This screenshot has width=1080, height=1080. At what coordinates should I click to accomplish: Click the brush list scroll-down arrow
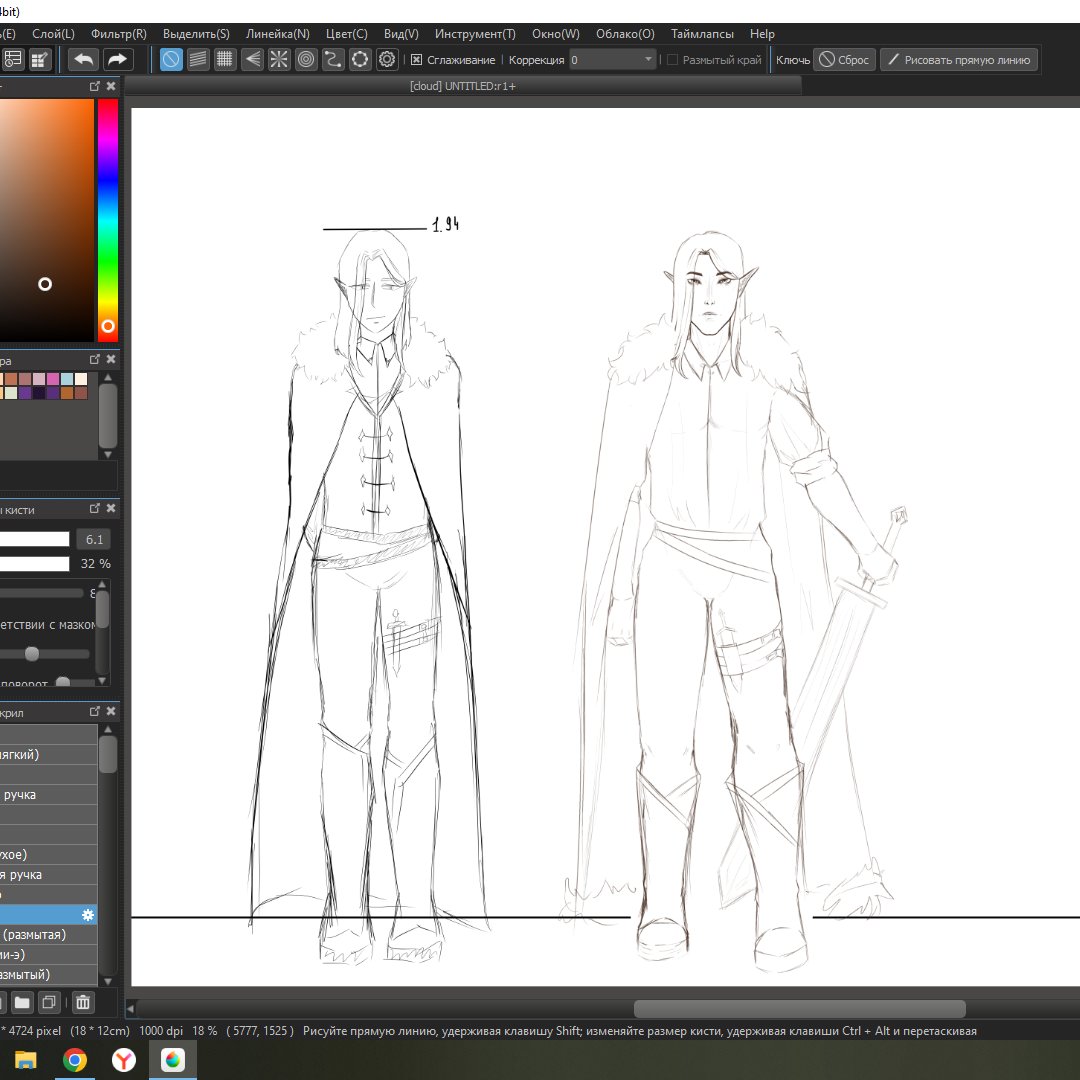tap(107, 982)
